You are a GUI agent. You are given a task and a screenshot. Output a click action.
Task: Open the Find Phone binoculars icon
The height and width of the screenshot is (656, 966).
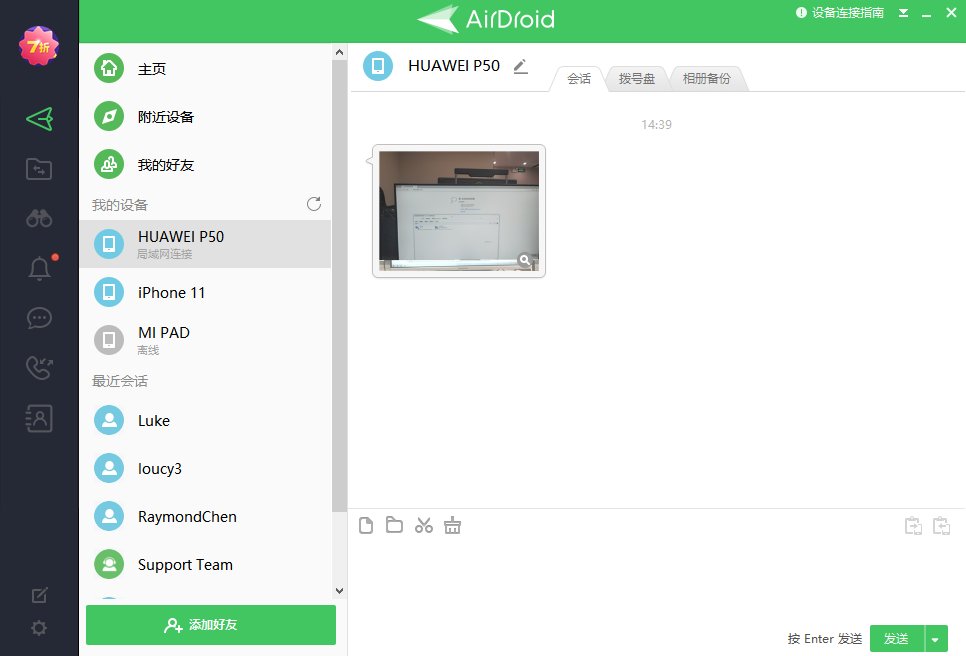[x=39, y=218]
